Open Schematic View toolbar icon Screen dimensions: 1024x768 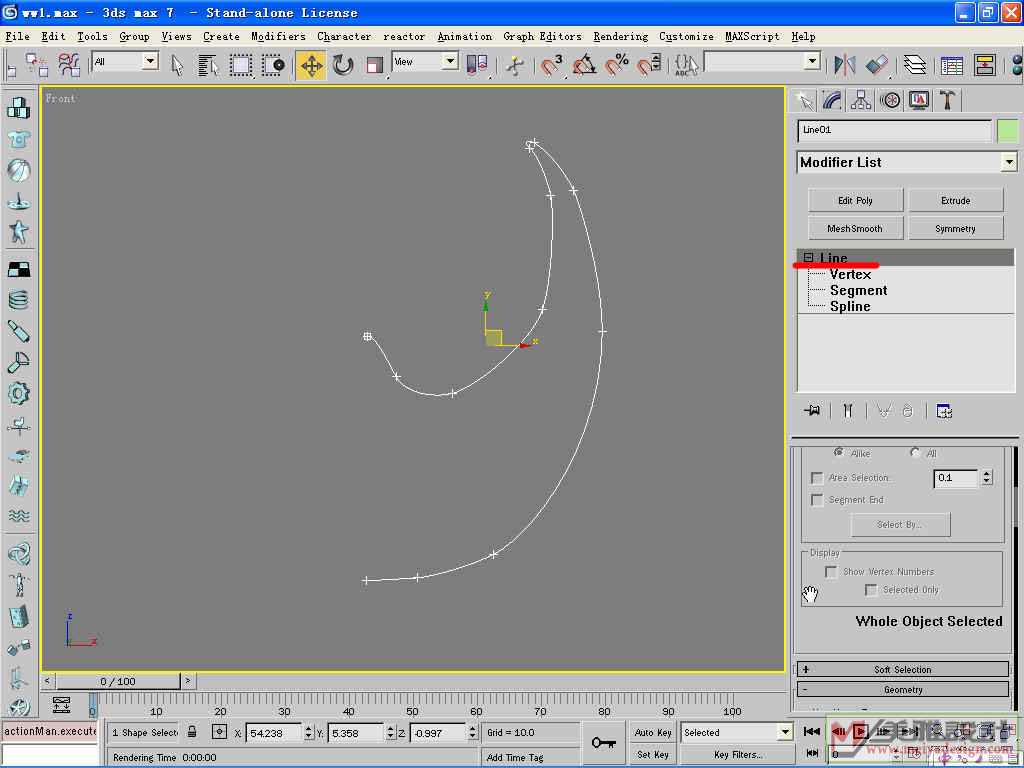(x=984, y=65)
